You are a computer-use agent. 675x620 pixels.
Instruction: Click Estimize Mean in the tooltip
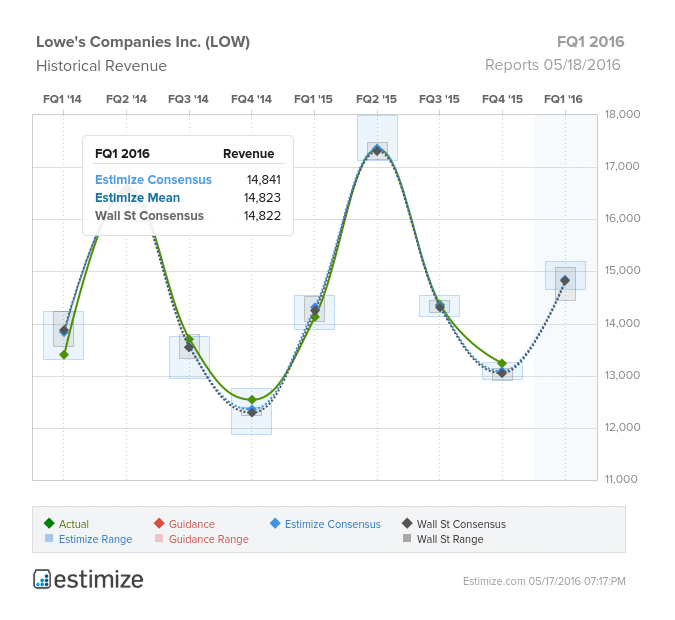tap(137, 198)
